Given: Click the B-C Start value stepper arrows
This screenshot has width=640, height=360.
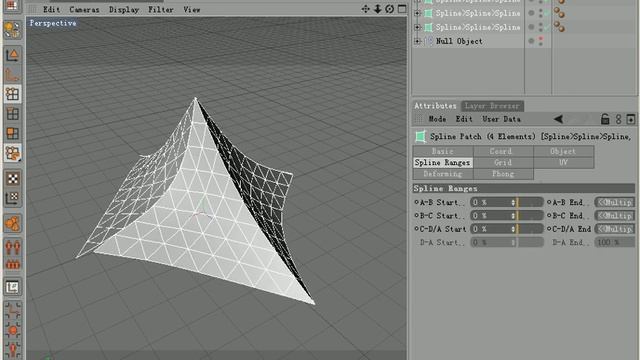Looking at the screenshot, I should pyautogui.click(x=513, y=216).
